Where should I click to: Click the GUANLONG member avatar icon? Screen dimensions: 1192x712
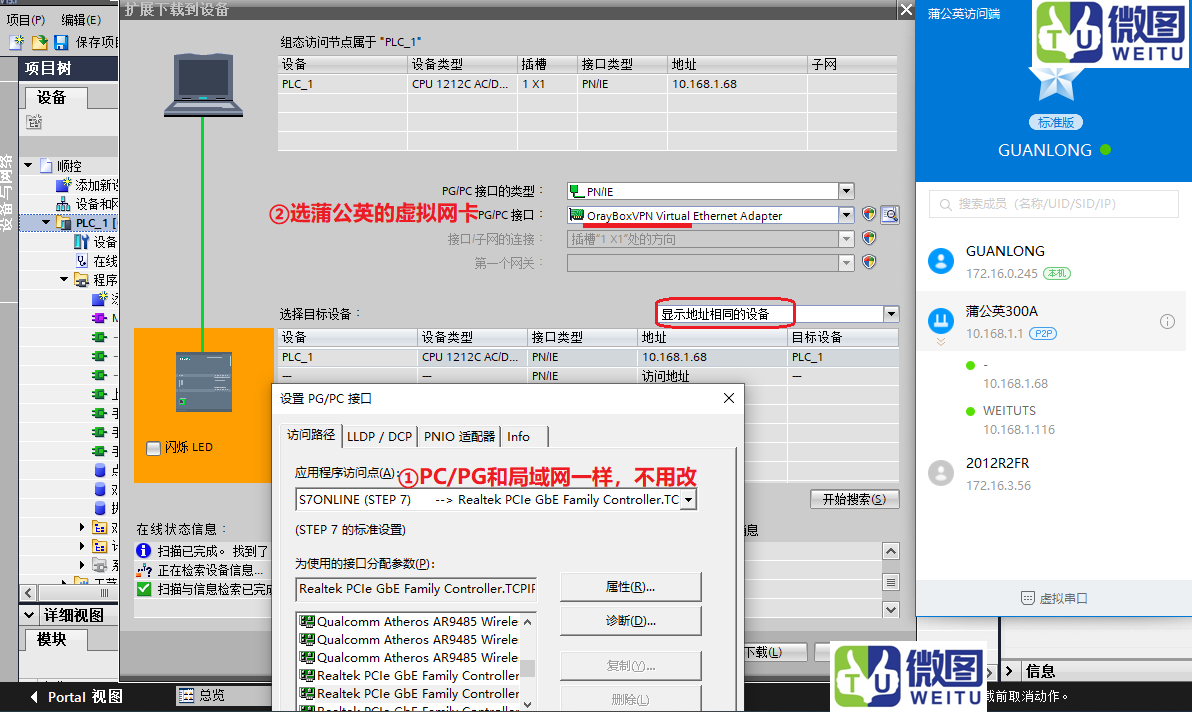941,261
